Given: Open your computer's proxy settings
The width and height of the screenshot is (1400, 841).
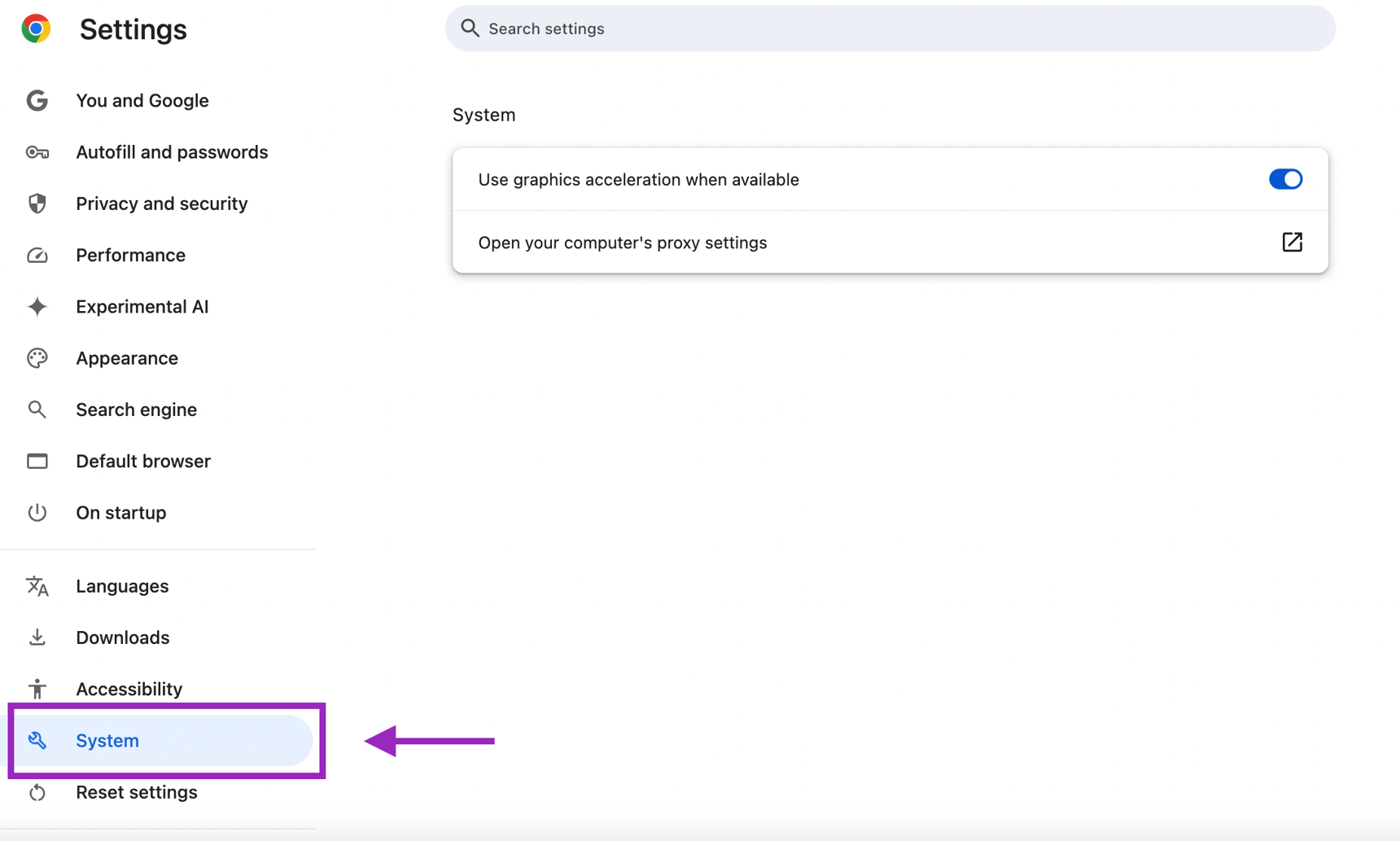Looking at the screenshot, I should coord(623,242).
